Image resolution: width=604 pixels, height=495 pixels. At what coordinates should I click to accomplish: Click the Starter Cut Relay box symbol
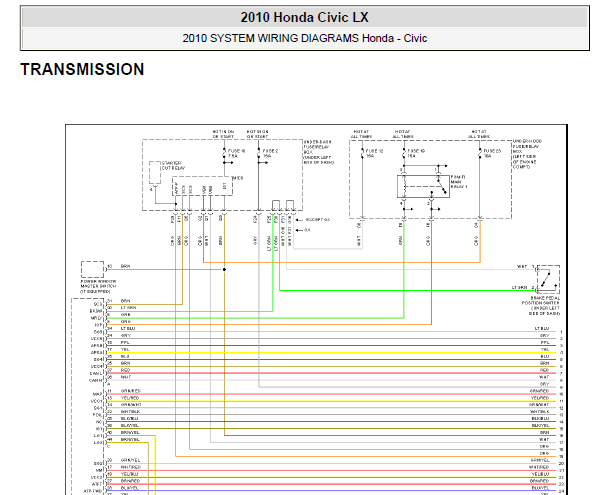tap(155, 173)
